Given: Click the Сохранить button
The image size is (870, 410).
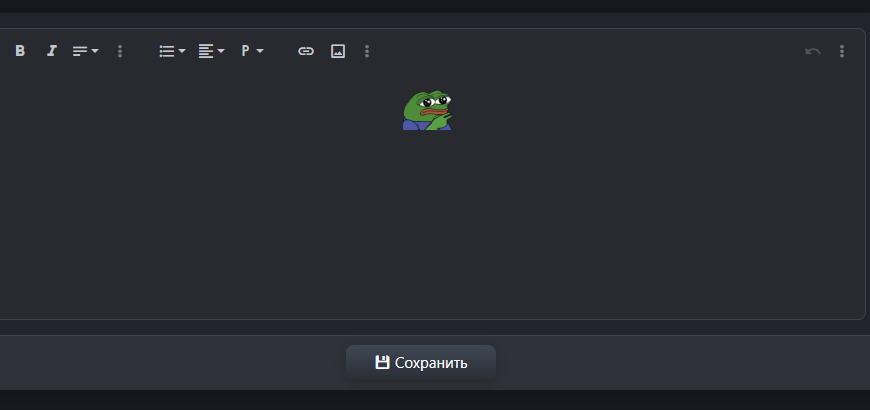Looking at the screenshot, I should pyautogui.click(x=421, y=363).
